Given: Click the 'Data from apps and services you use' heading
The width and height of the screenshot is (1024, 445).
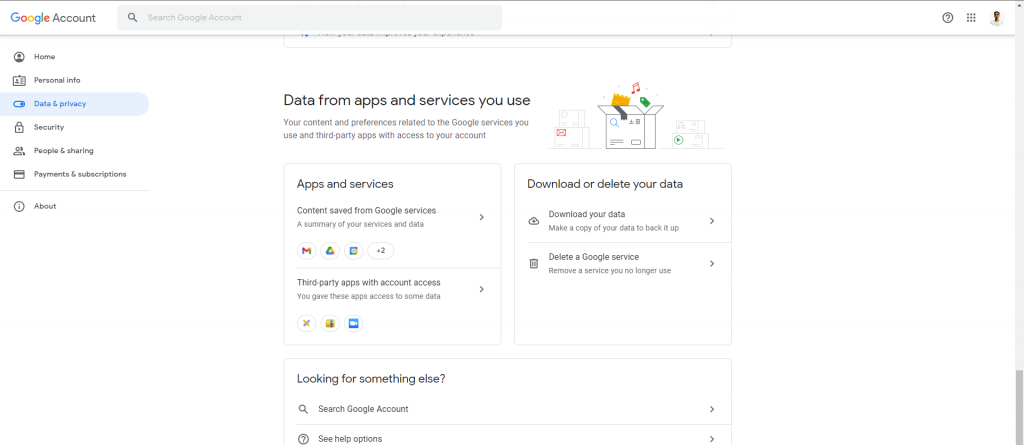Looking at the screenshot, I should [x=407, y=100].
